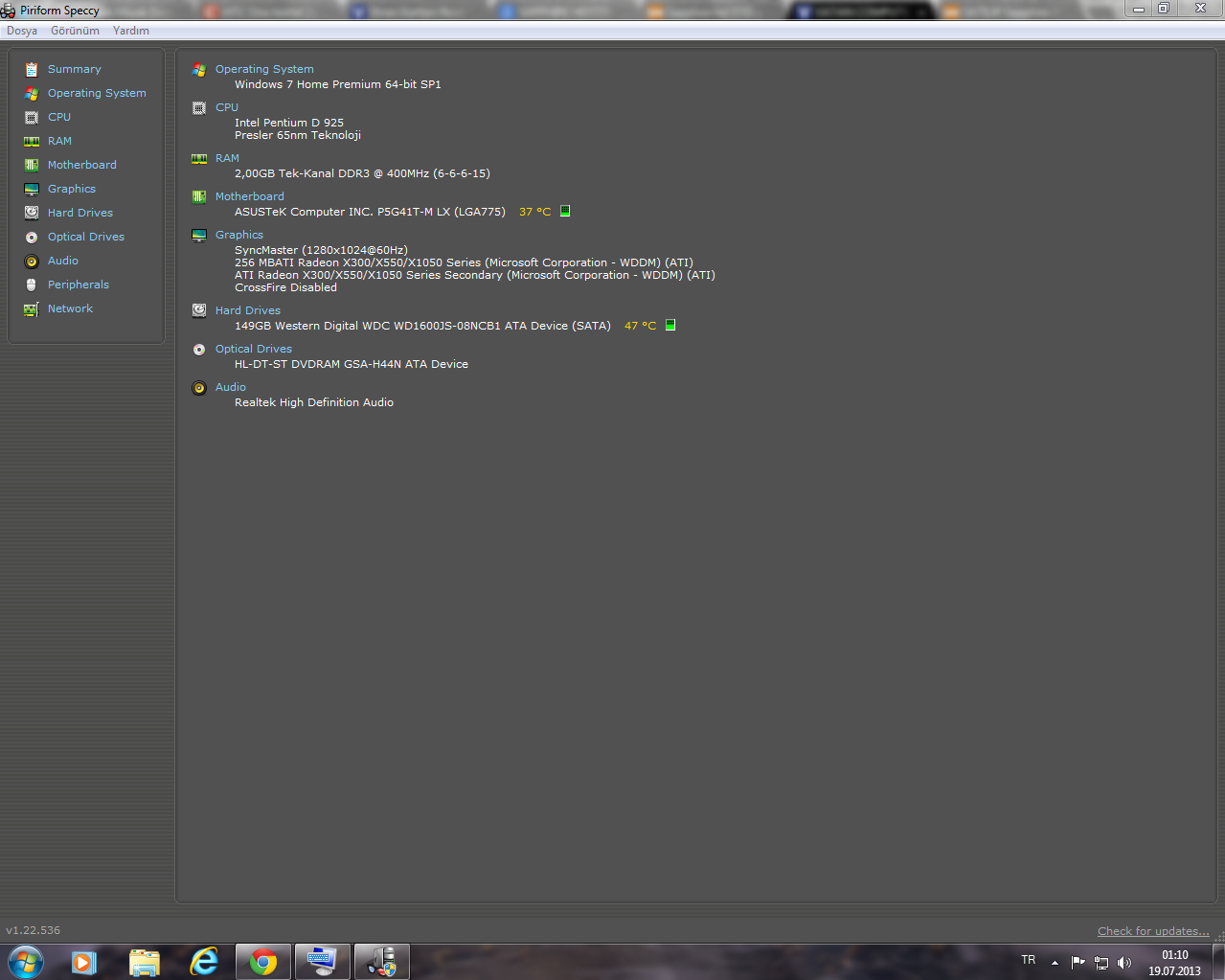This screenshot has height=980, width=1225.
Task: Click the CPU chip icon in sidebar
Action: pos(32,117)
